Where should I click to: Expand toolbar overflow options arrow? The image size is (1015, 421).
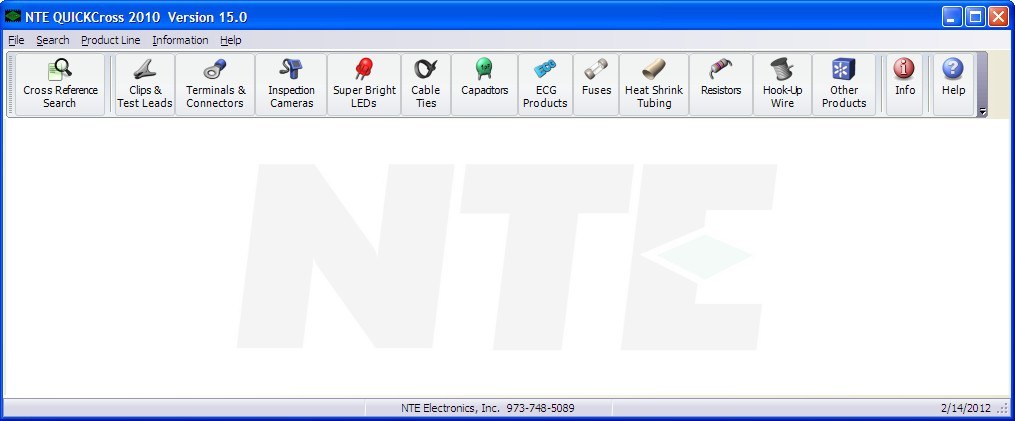[x=982, y=112]
